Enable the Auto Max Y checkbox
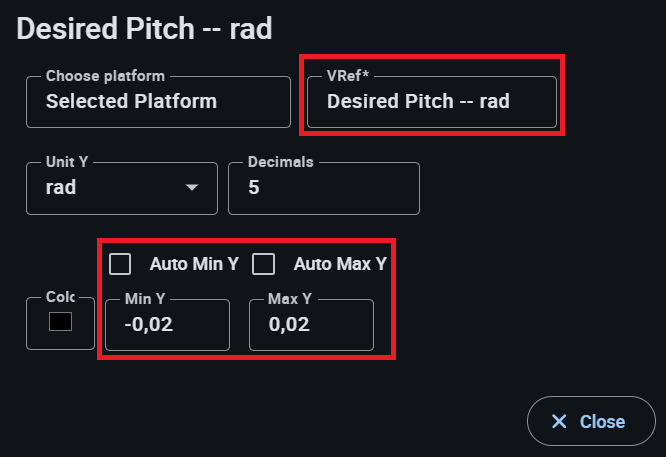This screenshot has width=666, height=457. (264, 264)
